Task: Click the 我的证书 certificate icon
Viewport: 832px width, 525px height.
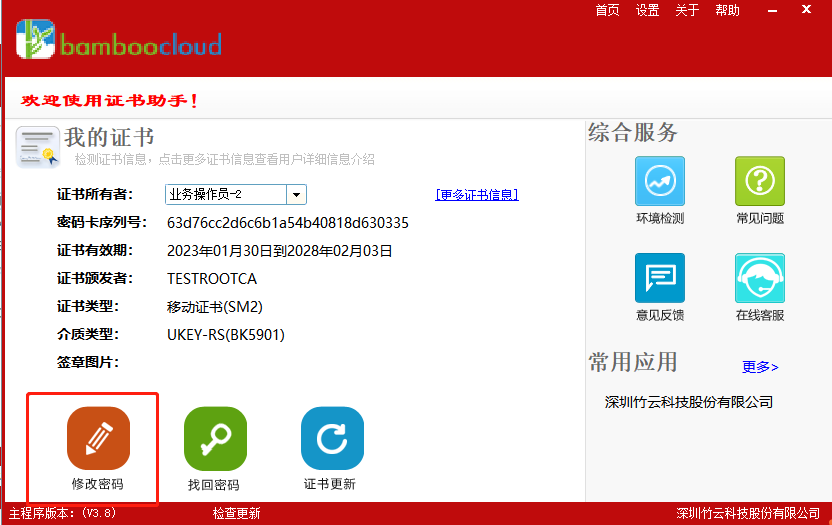Action: [37, 147]
